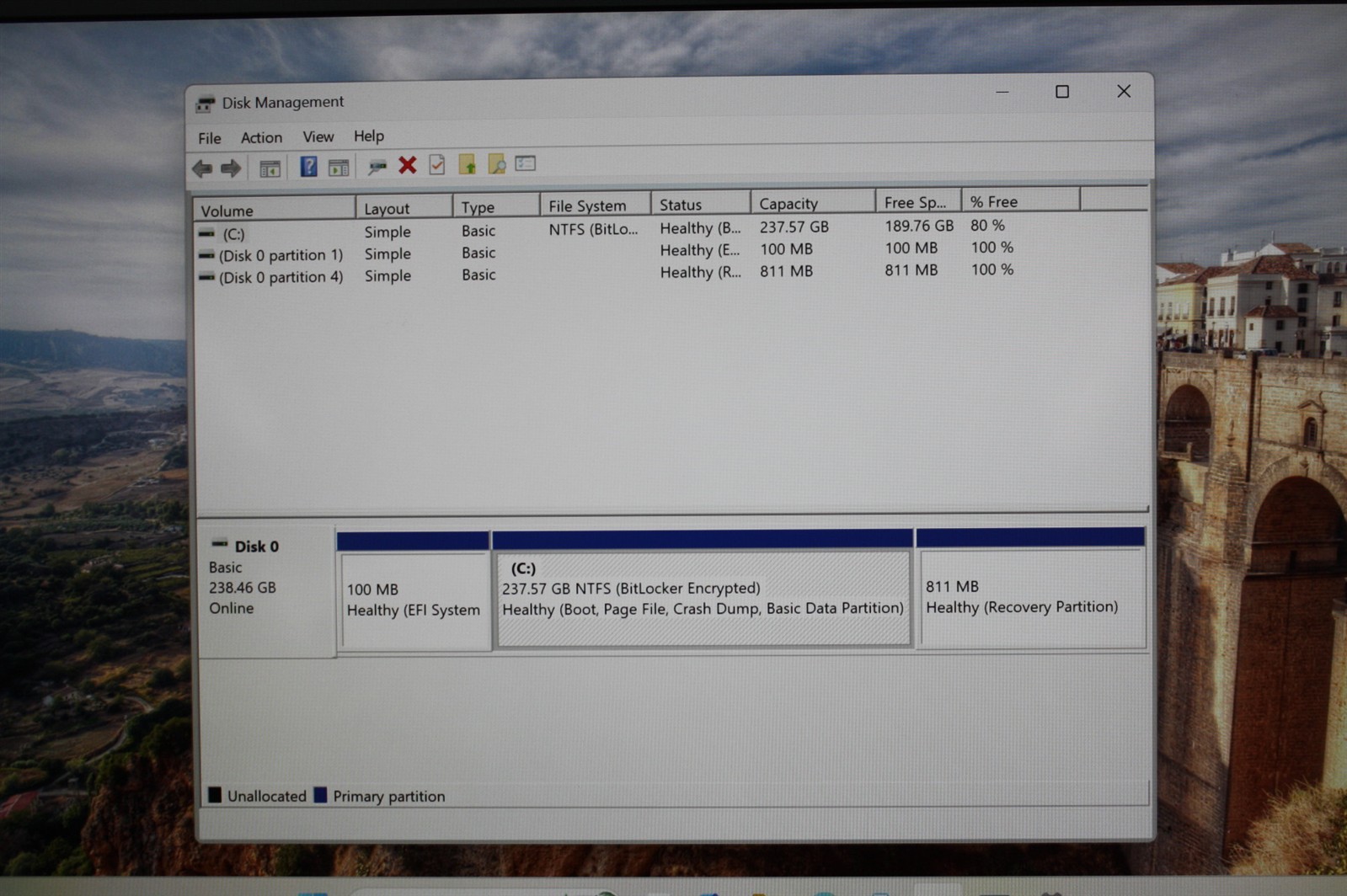Sort by the Free Sp... column header
The height and width of the screenshot is (896, 1347).
click(918, 202)
